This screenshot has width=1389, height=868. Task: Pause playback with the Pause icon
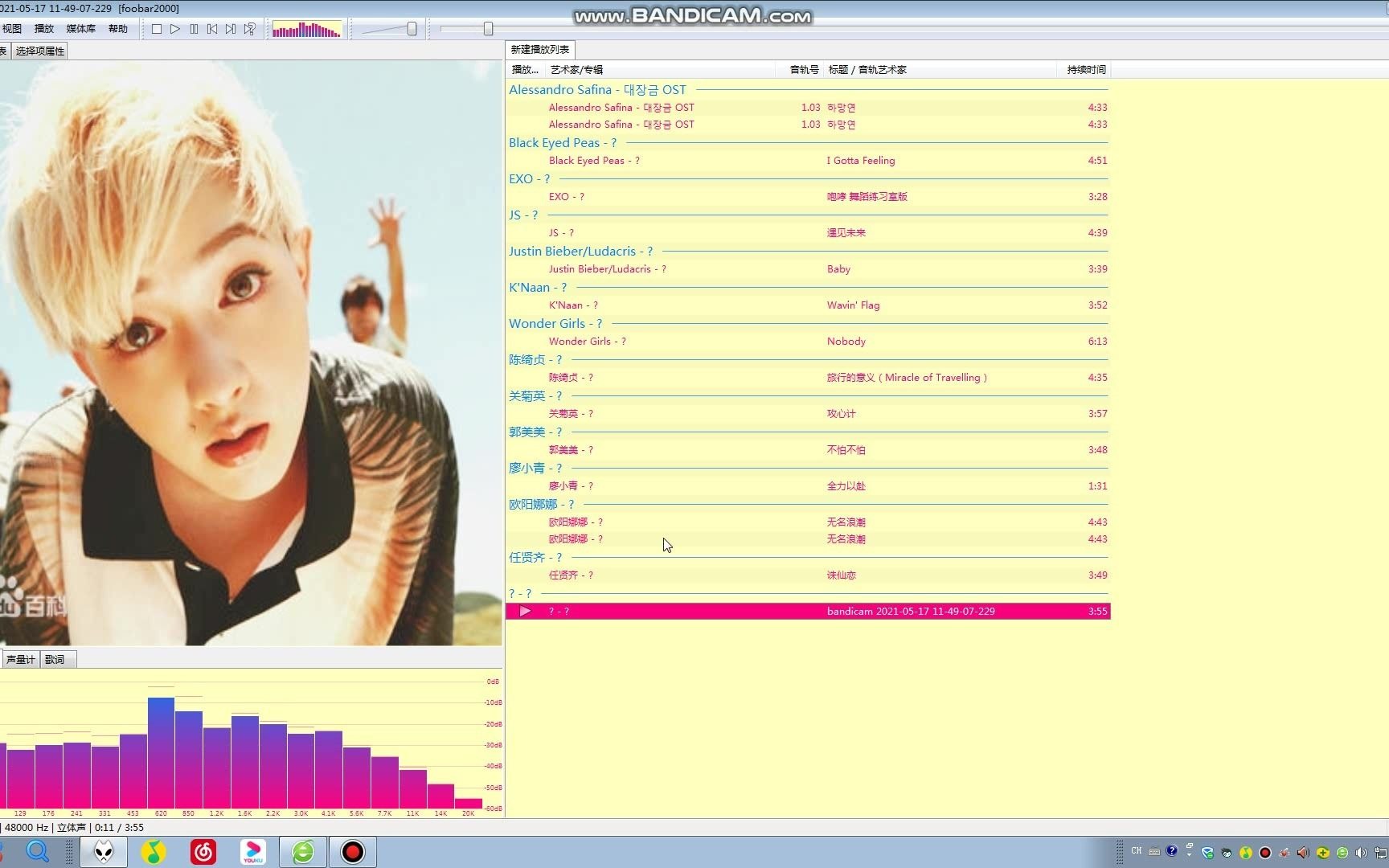click(194, 29)
